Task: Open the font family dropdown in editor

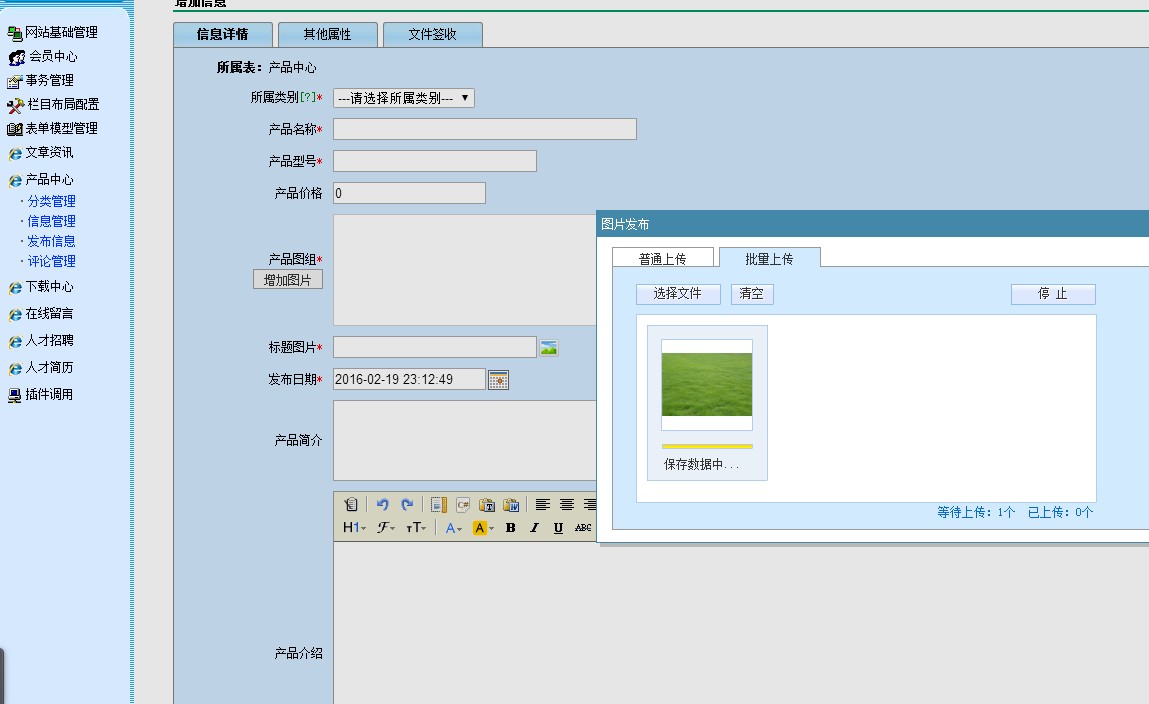Action: pyautogui.click(x=385, y=528)
